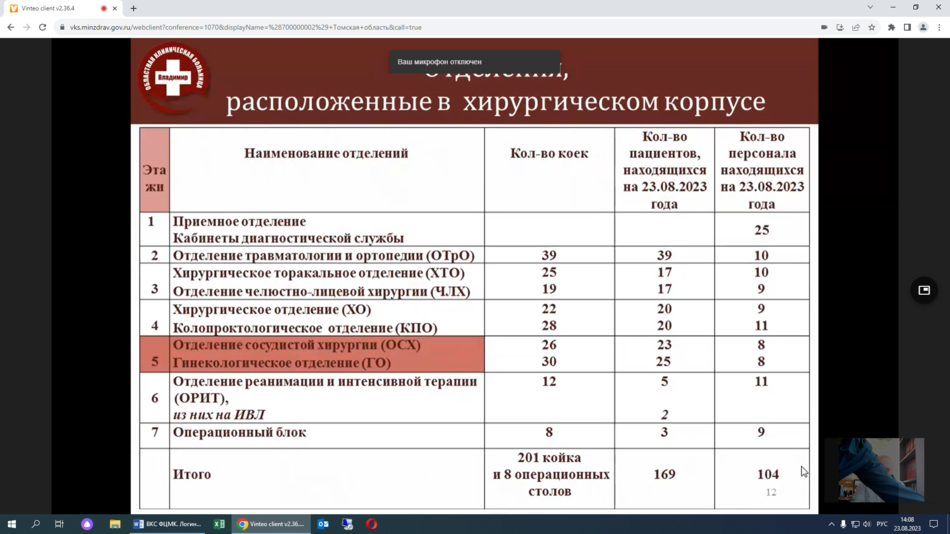950x534 pixels.
Task: Bookmark this page with the star icon
Action: 872,27
